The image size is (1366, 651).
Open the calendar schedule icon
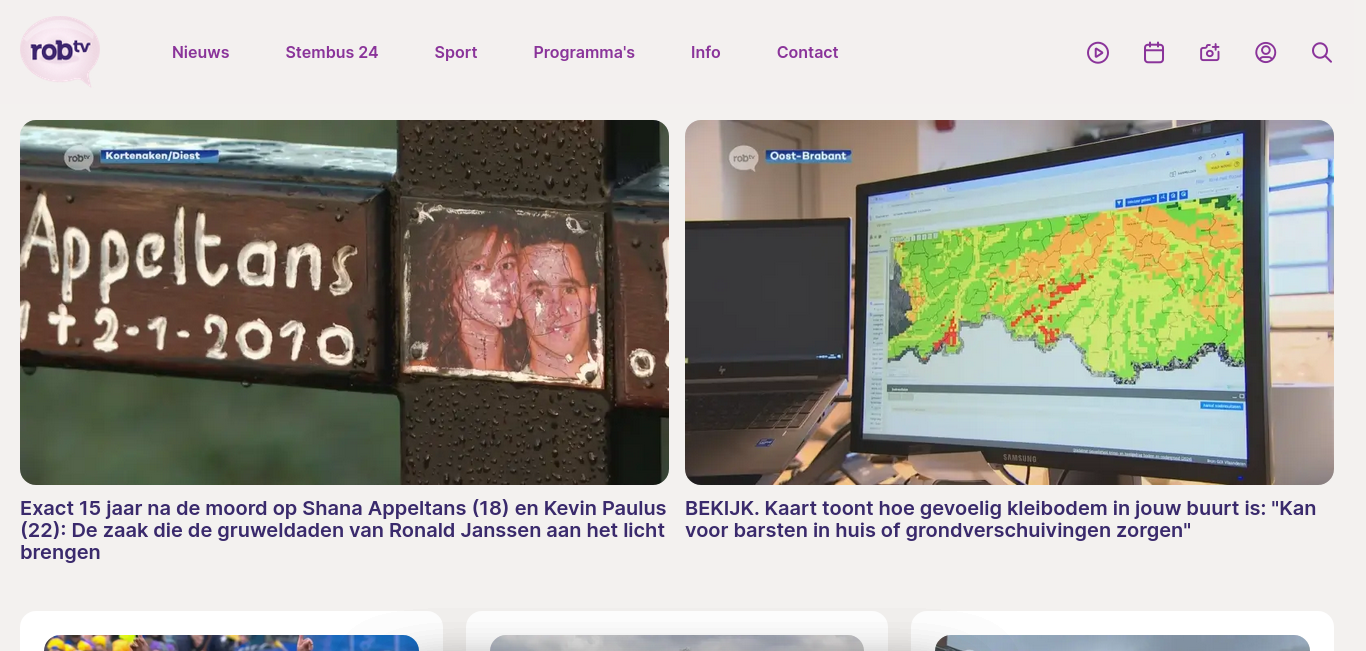coord(1154,53)
